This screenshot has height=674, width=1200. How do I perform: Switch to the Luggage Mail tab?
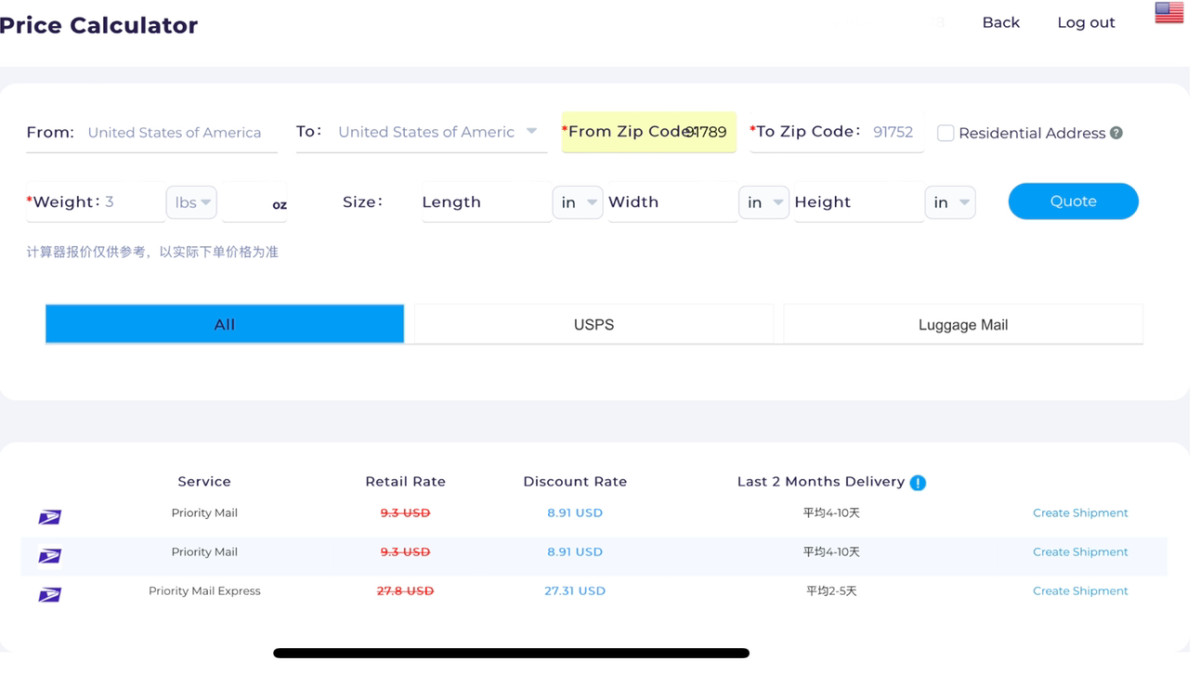click(x=962, y=325)
